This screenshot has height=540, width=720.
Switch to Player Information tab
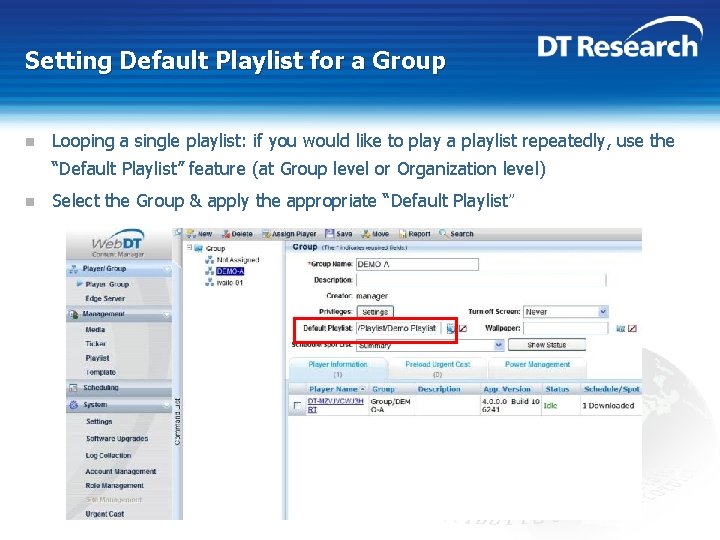pos(338,369)
